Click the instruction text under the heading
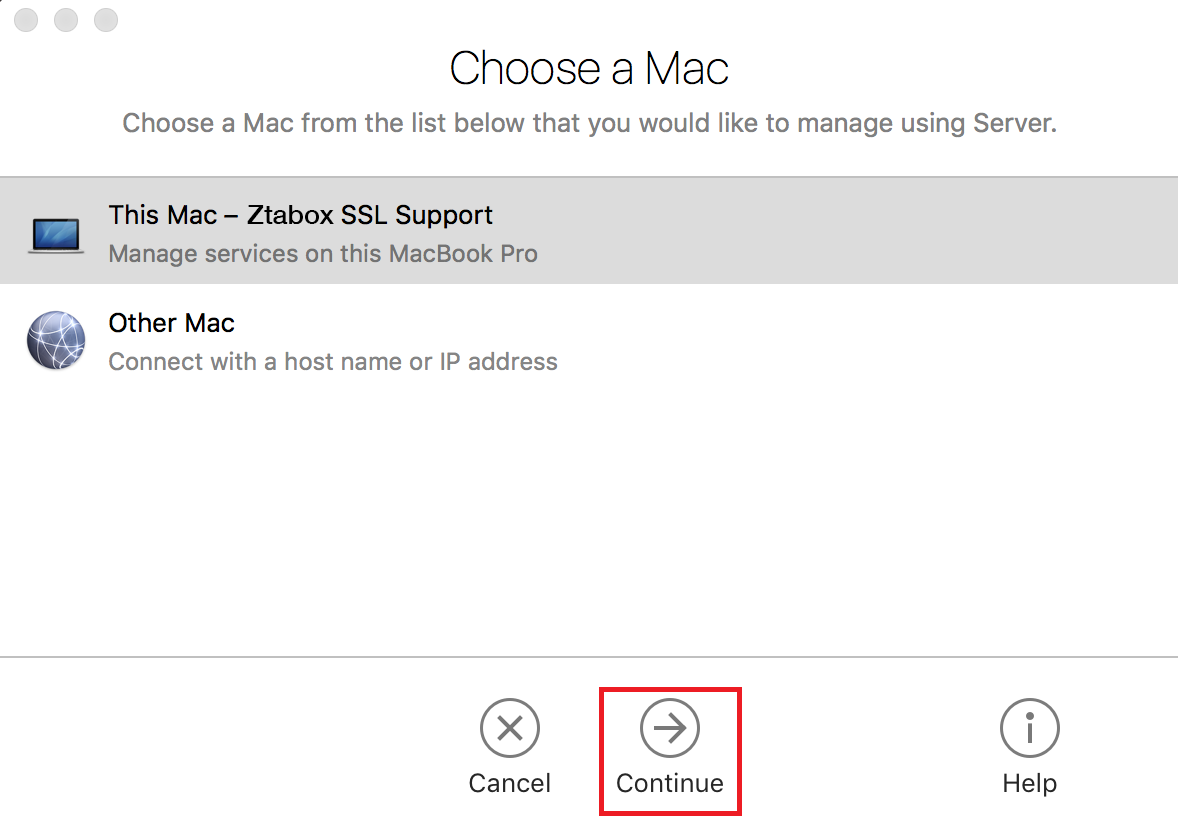Image resolution: width=1178 pixels, height=834 pixels. point(589,124)
